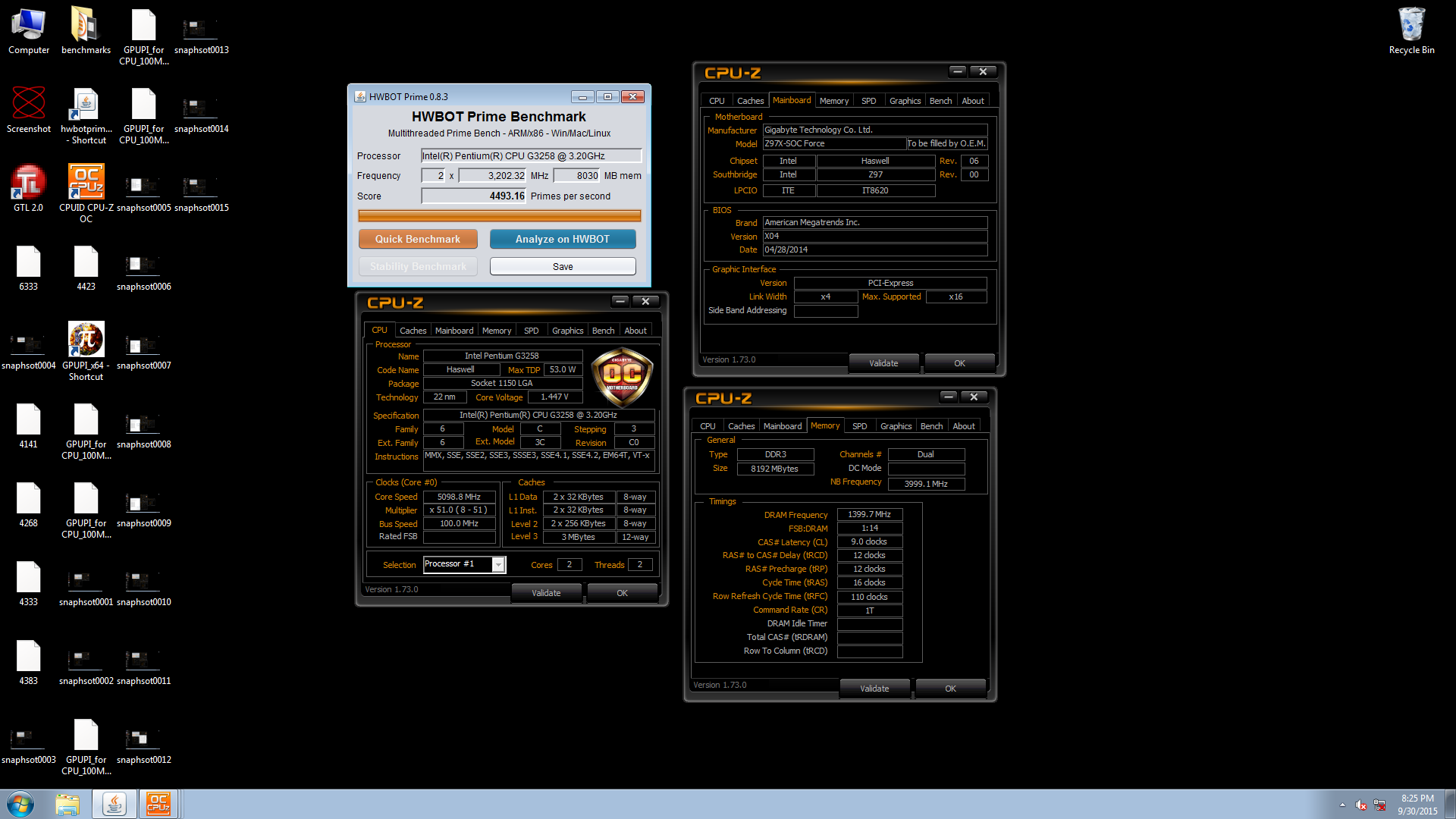Open the Recycle Bin icon

pyautogui.click(x=1411, y=30)
